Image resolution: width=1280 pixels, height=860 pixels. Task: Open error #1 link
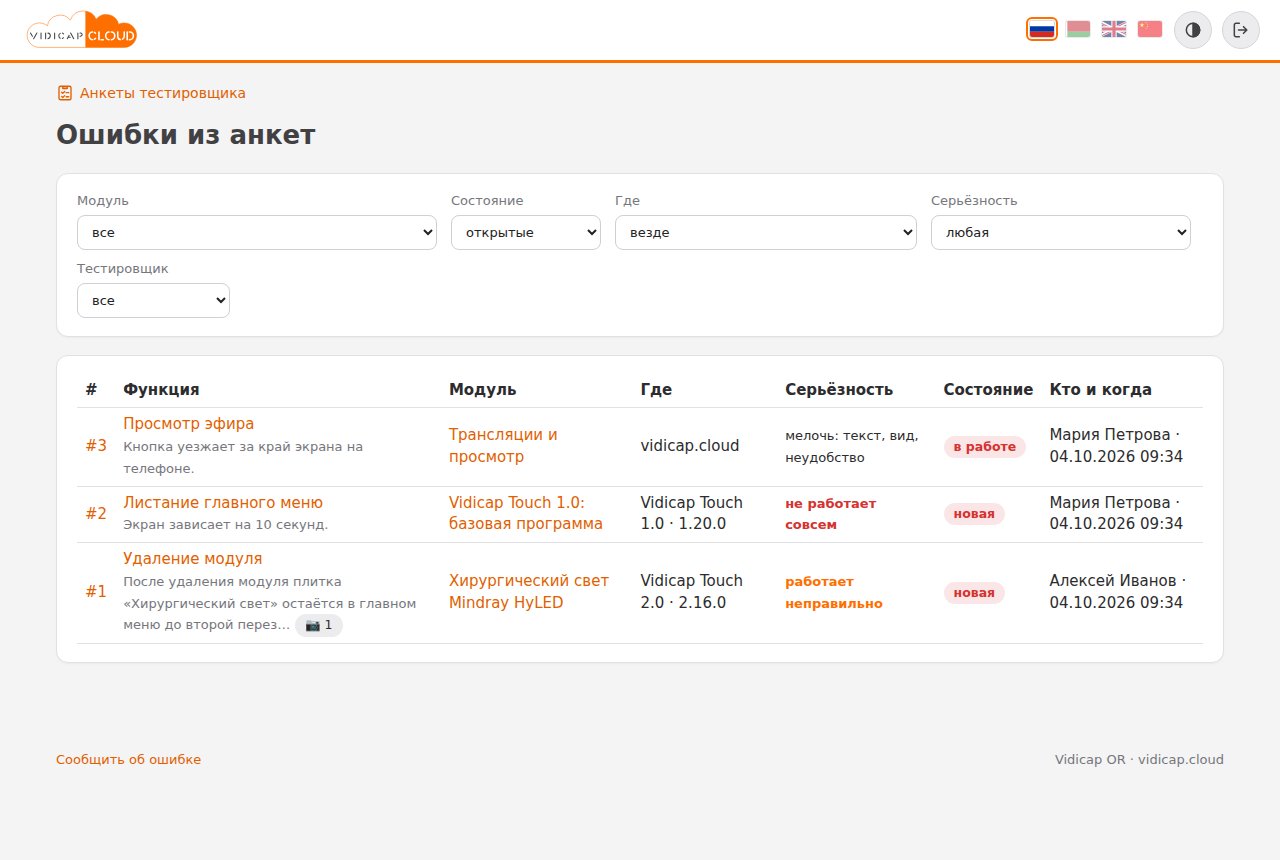pyautogui.click(x=96, y=592)
